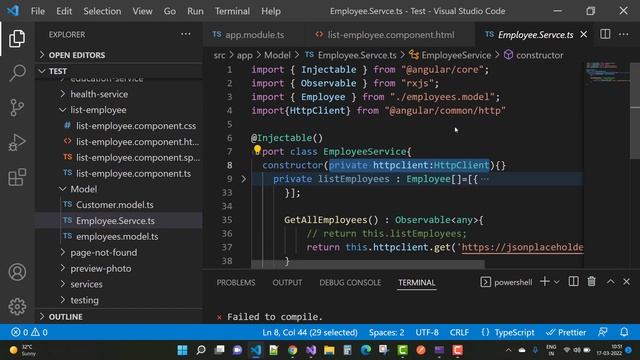Open editor more actions ellipsis

click(x=624, y=34)
